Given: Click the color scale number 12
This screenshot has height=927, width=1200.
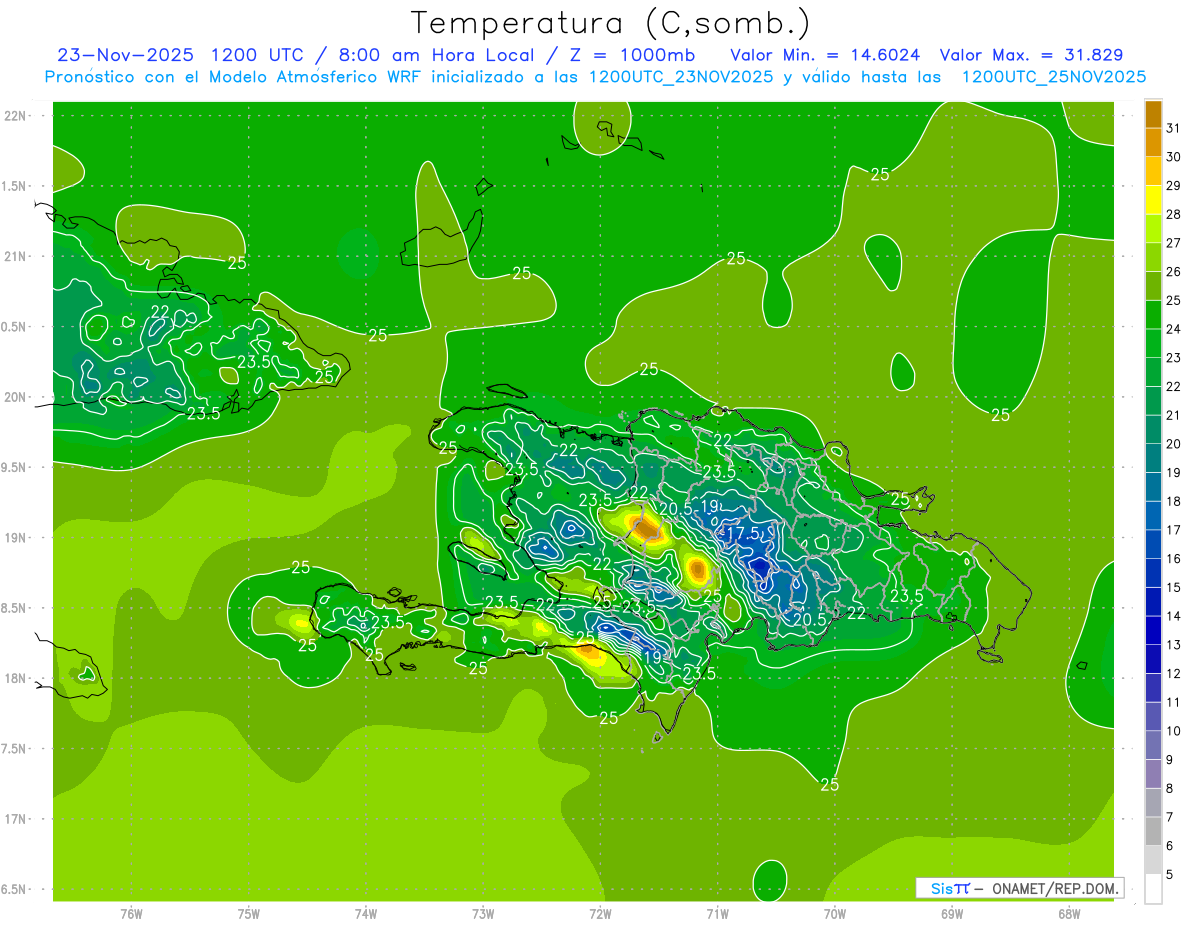Looking at the screenshot, I should 1174,674.
